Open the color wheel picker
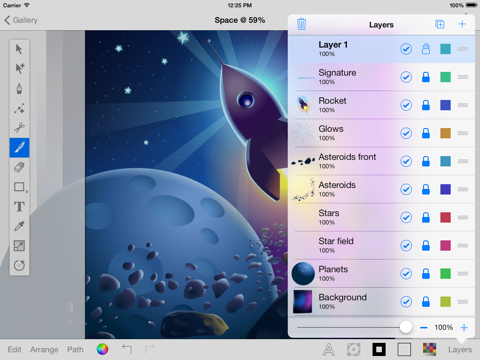 tap(102, 349)
